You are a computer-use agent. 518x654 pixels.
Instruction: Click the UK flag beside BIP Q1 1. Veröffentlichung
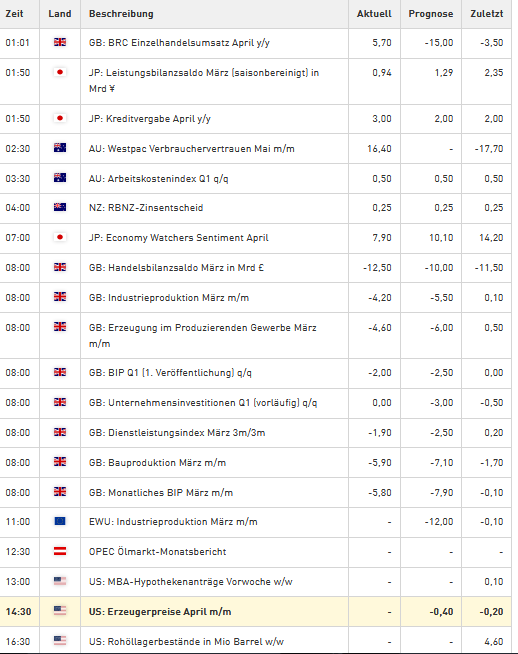point(60,372)
